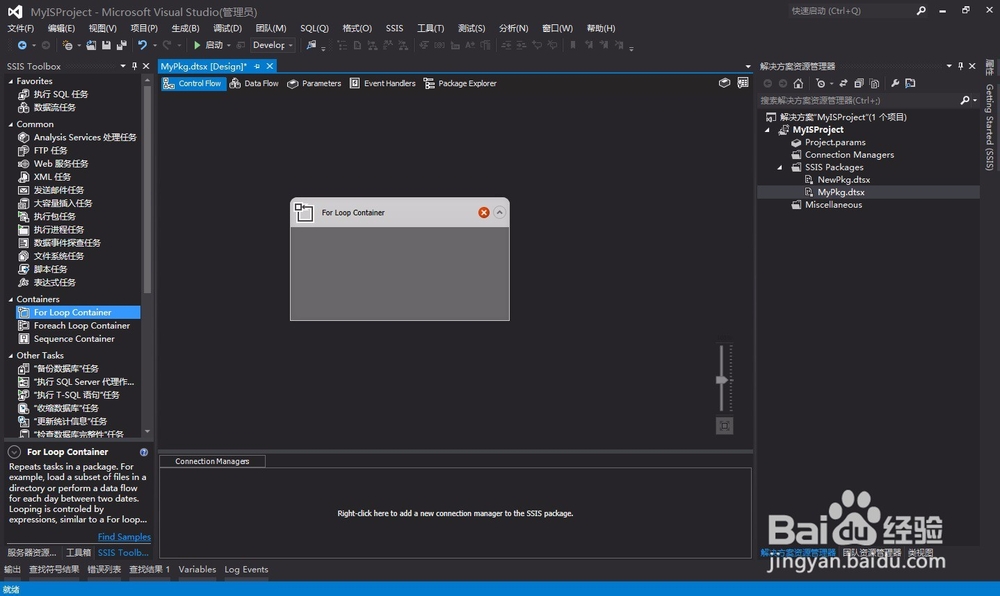Click the green Start debugging arrow

tap(197, 45)
